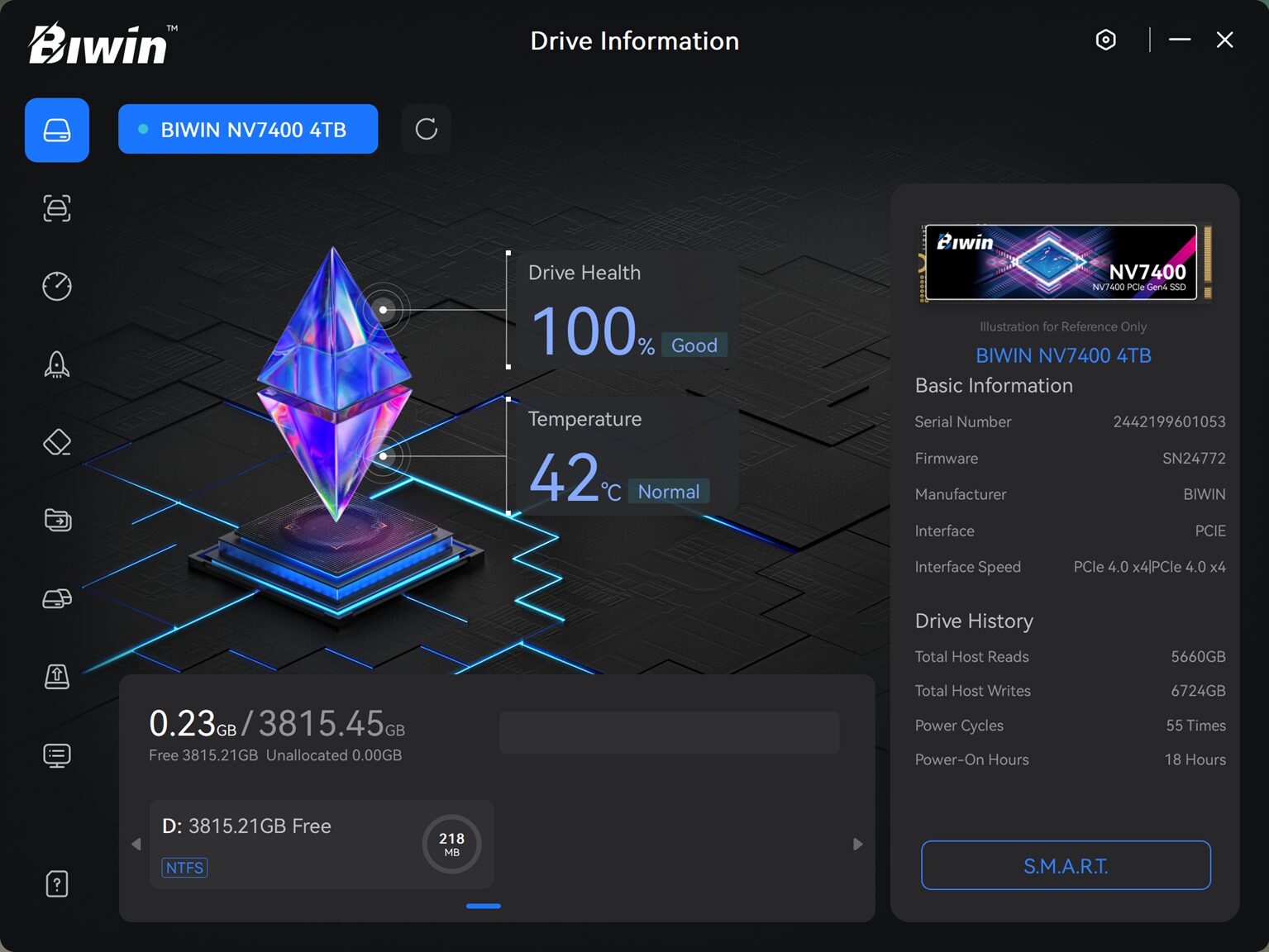This screenshot has width=1269, height=952.
Task: Open the Drive Information sidebar tab
Action: pyautogui.click(x=57, y=130)
